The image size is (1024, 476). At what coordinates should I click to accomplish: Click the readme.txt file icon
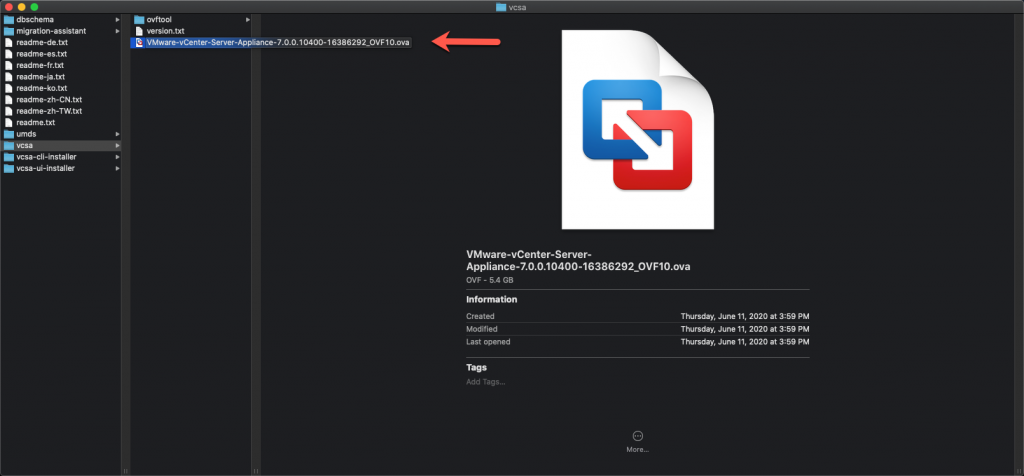tap(9, 122)
